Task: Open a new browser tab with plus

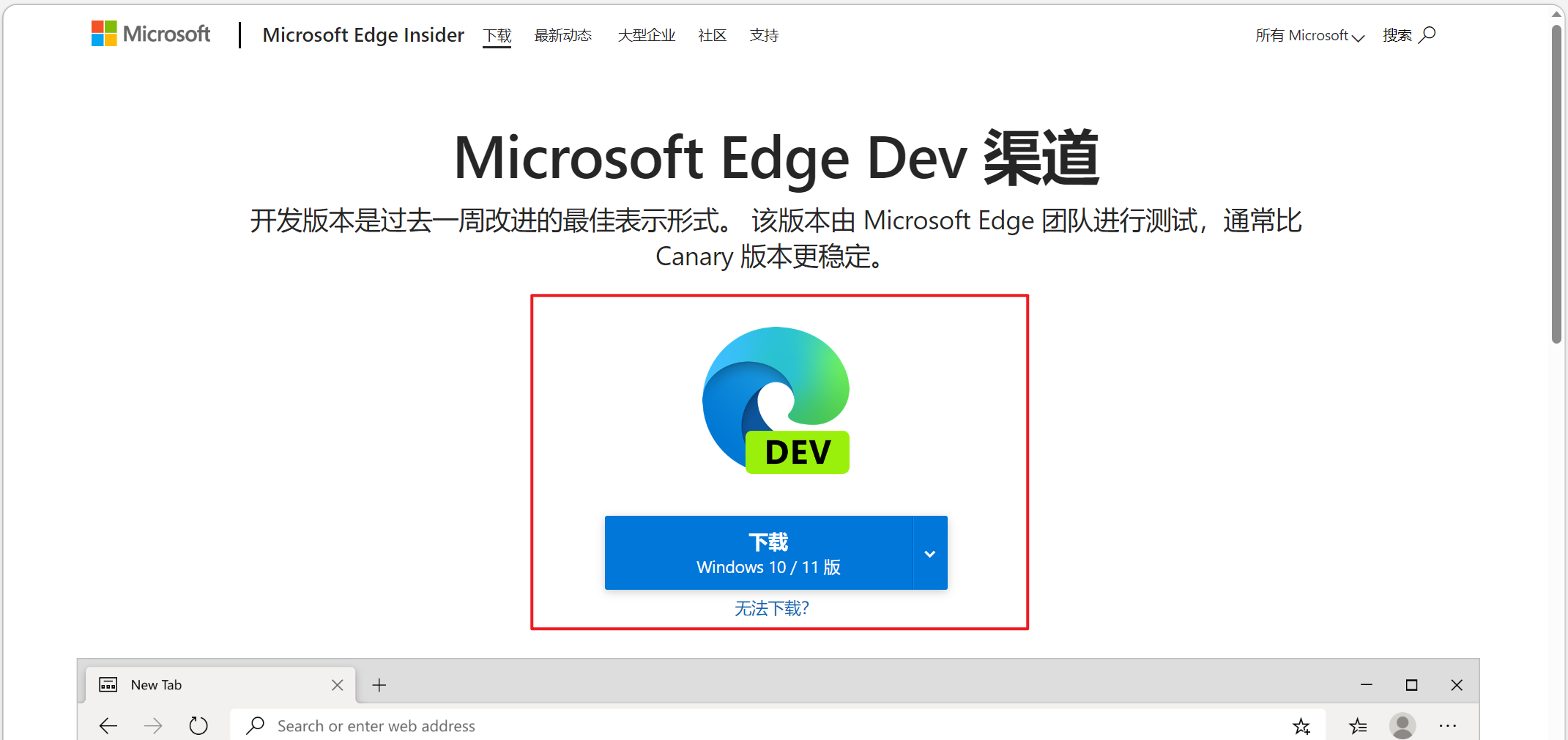Action: point(379,685)
